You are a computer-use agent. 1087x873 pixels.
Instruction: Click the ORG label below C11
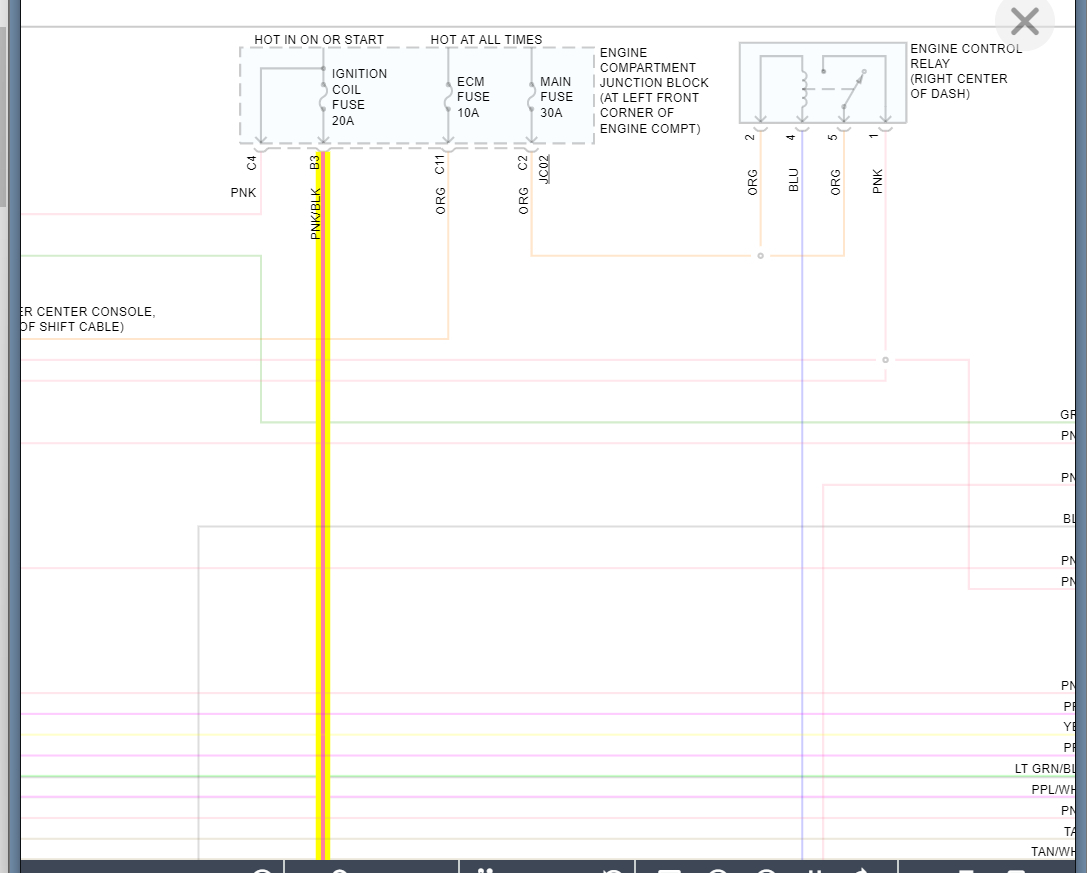pos(440,201)
